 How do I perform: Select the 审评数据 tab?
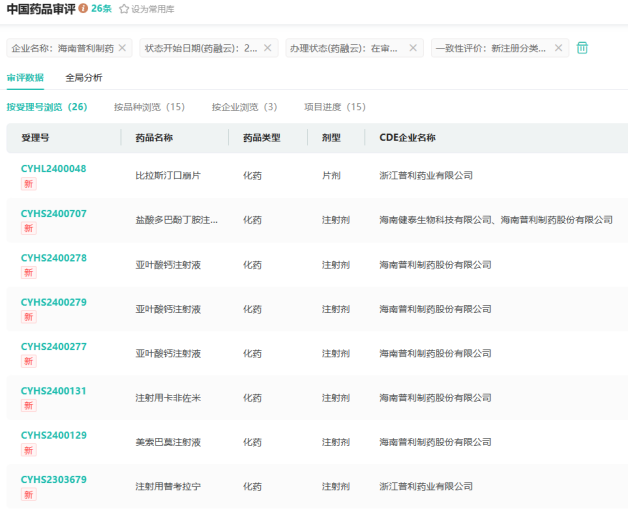pos(25,77)
